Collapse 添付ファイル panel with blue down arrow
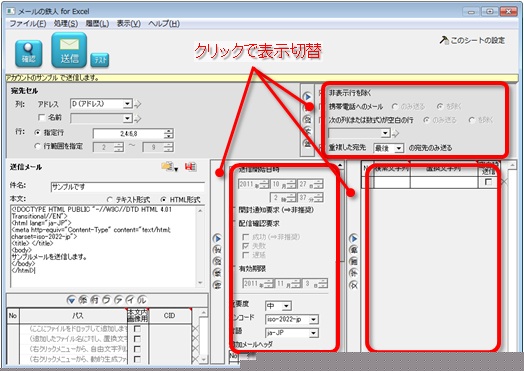 71,300
